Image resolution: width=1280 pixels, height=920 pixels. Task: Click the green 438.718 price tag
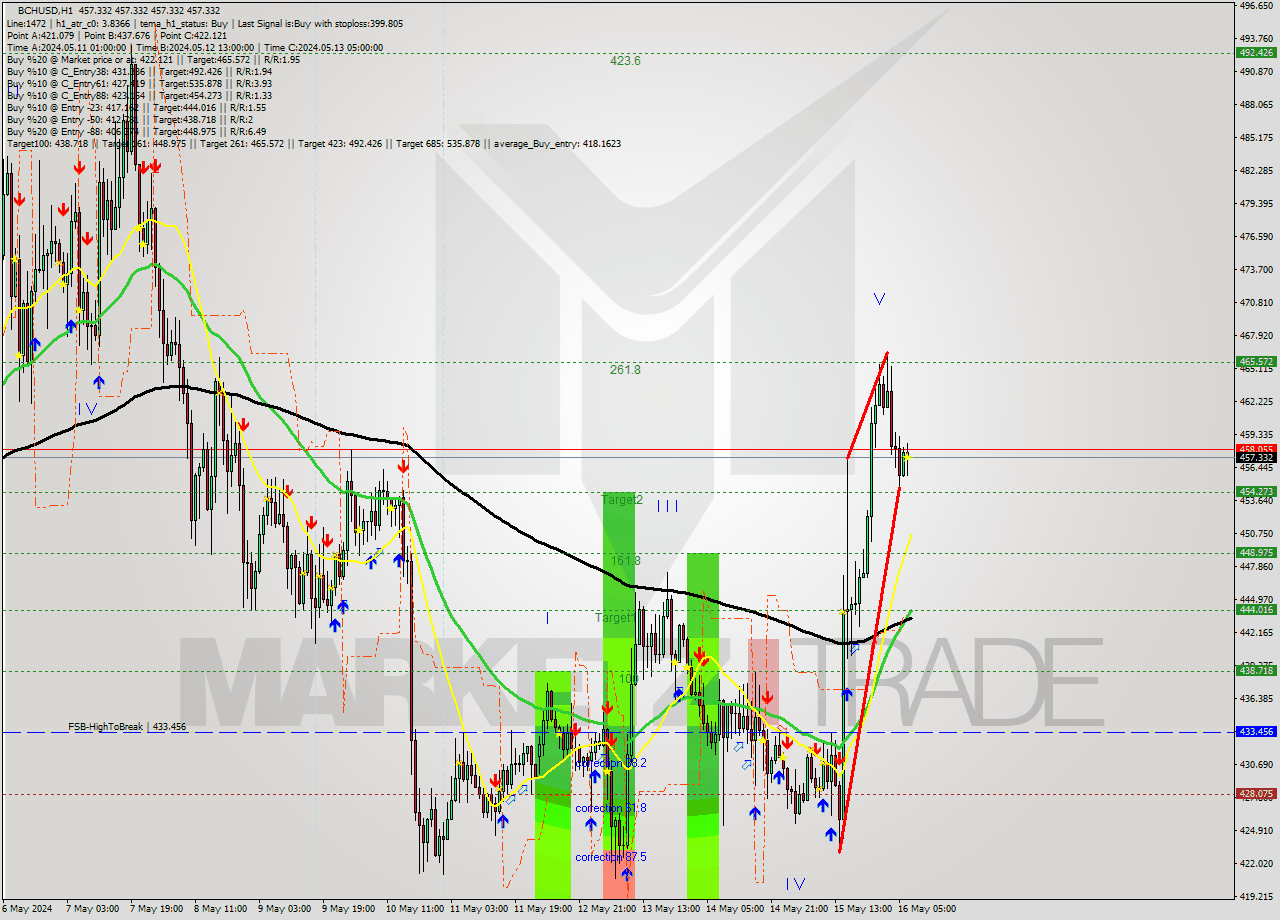coord(1256,670)
